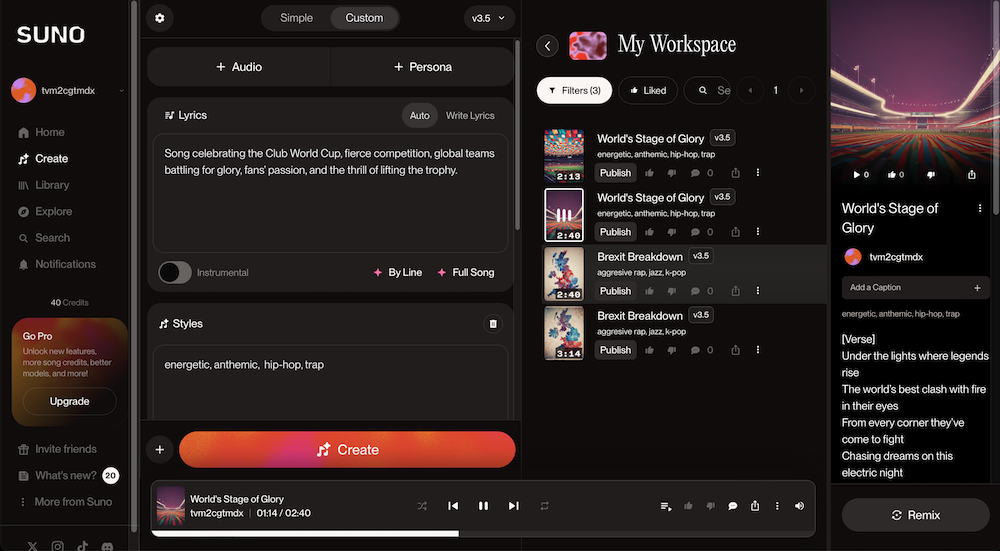Open more options in the player bar
1000x551 pixels.
coord(777,506)
